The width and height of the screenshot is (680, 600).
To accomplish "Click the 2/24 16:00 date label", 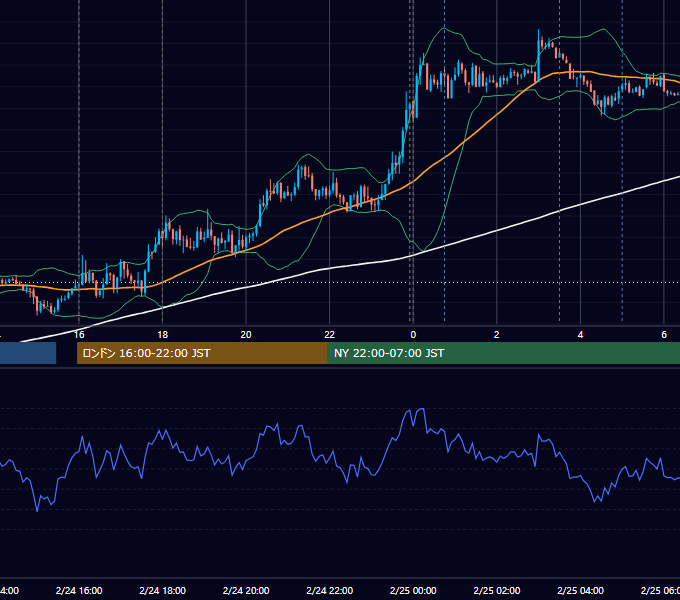I will click(x=79, y=590).
